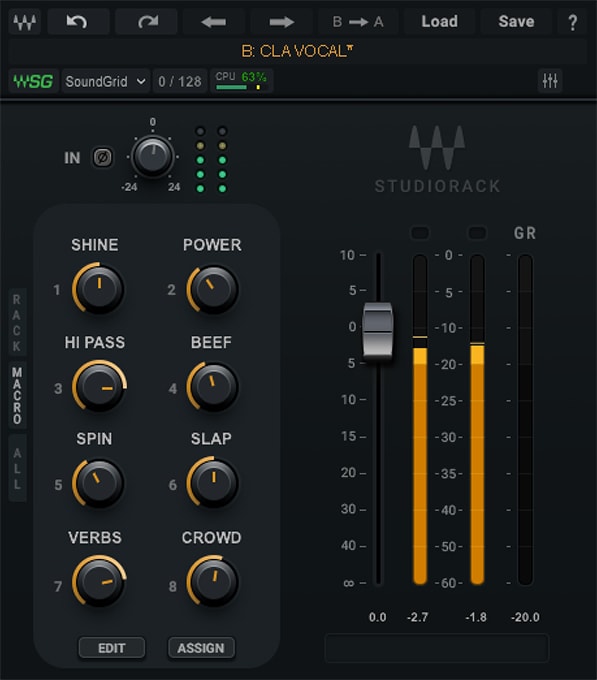Undo the last change
Image resolution: width=597 pixels, height=680 pixels.
pyautogui.click(x=78, y=22)
